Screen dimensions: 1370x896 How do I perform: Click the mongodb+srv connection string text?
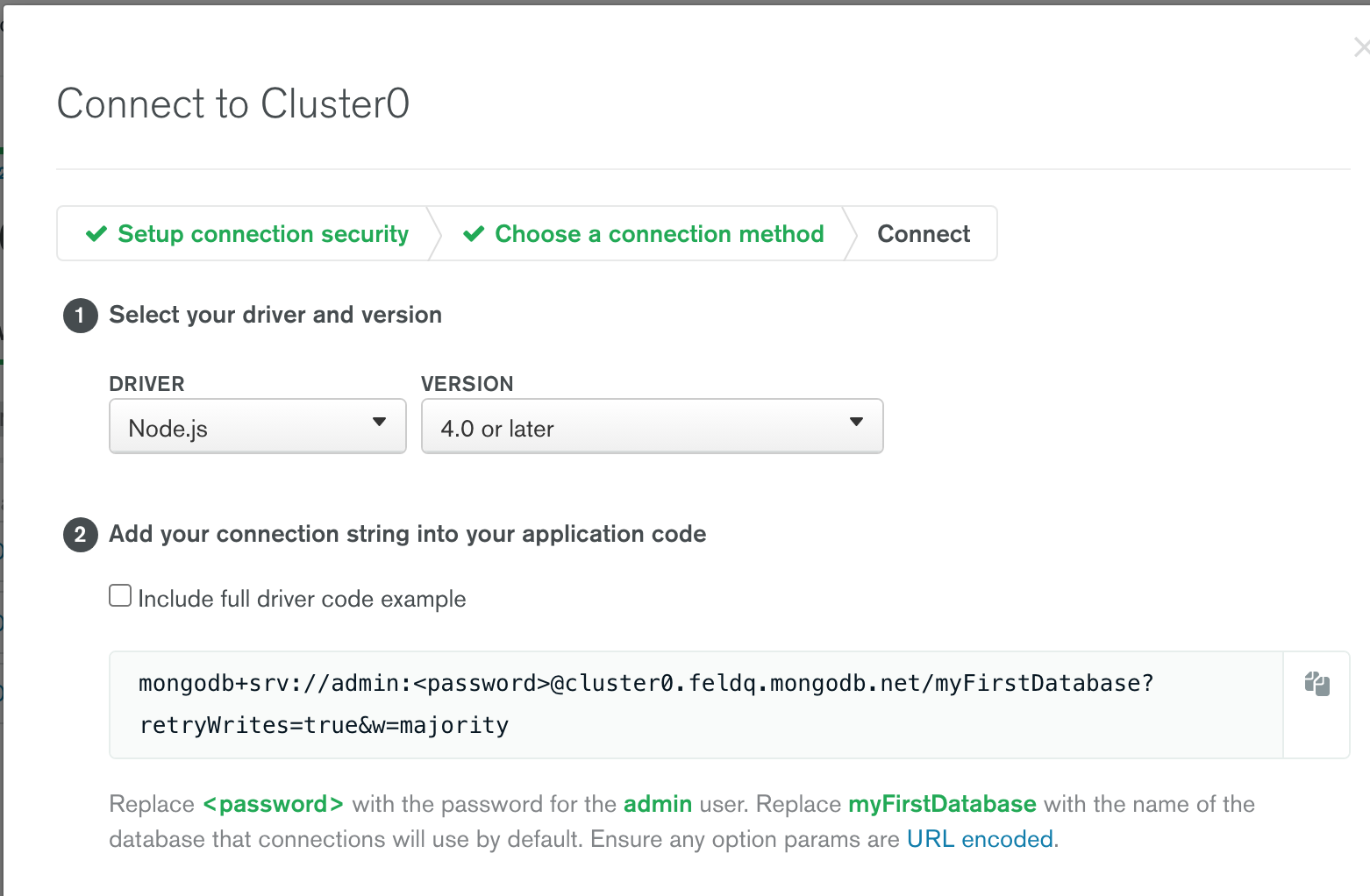(x=646, y=704)
